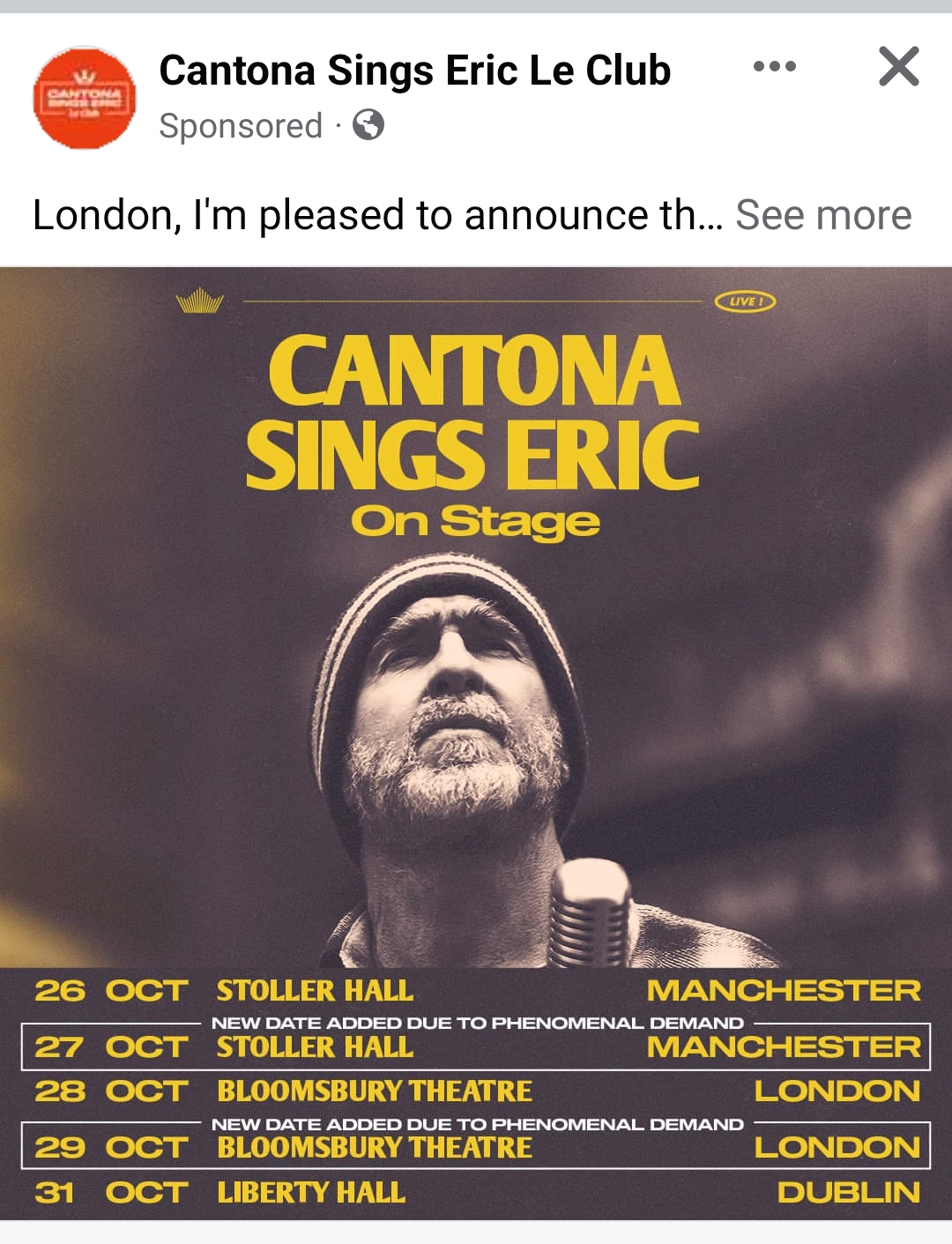Viewport: 952px width, 1244px height.
Task: Open Cantona Sings Eric profile picture
Action: [x=85, y=97]
